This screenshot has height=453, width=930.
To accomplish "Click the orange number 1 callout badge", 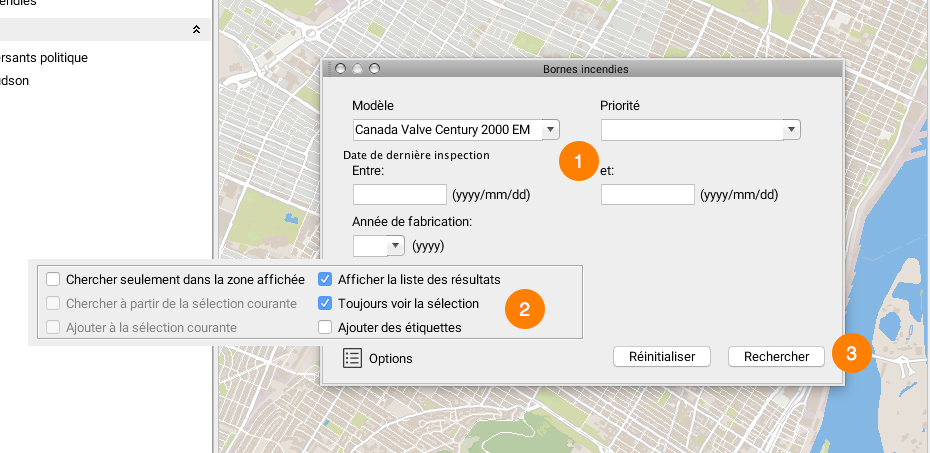I will (579, 161).
